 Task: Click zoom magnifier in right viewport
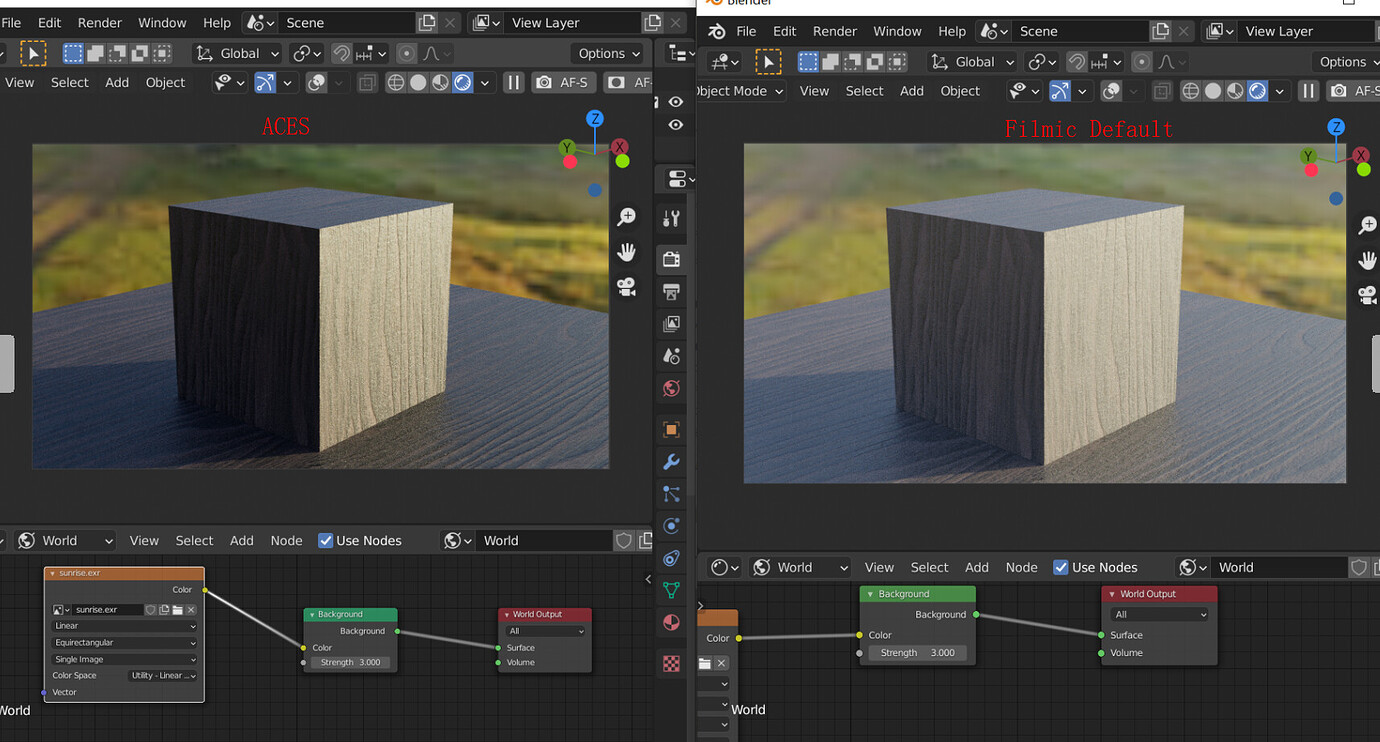[x=1367, y=226]
